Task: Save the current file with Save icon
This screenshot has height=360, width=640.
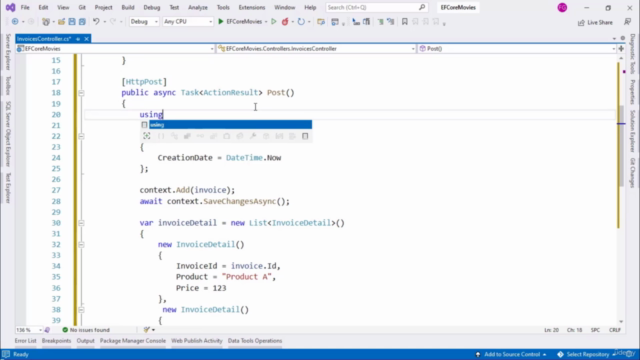Action: (72, 22)
